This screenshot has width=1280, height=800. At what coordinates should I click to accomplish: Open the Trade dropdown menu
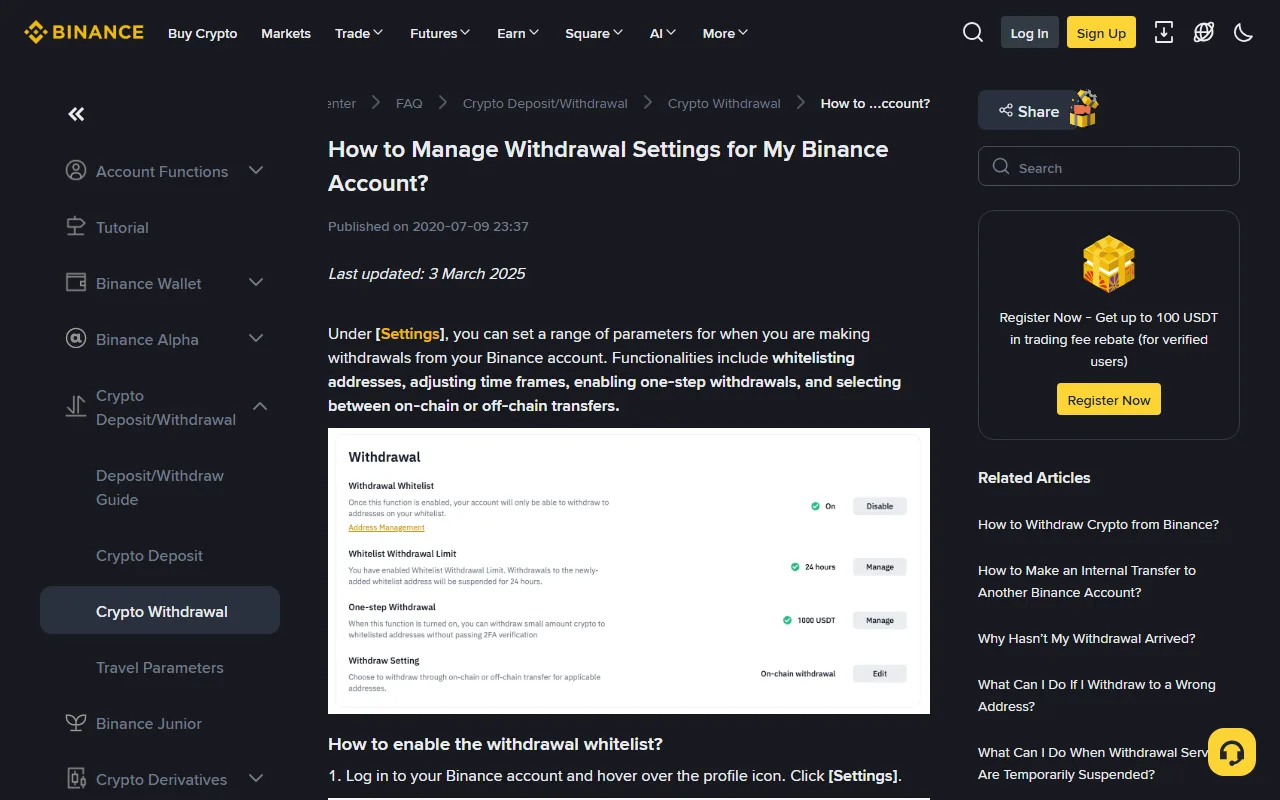pos(359,33)
